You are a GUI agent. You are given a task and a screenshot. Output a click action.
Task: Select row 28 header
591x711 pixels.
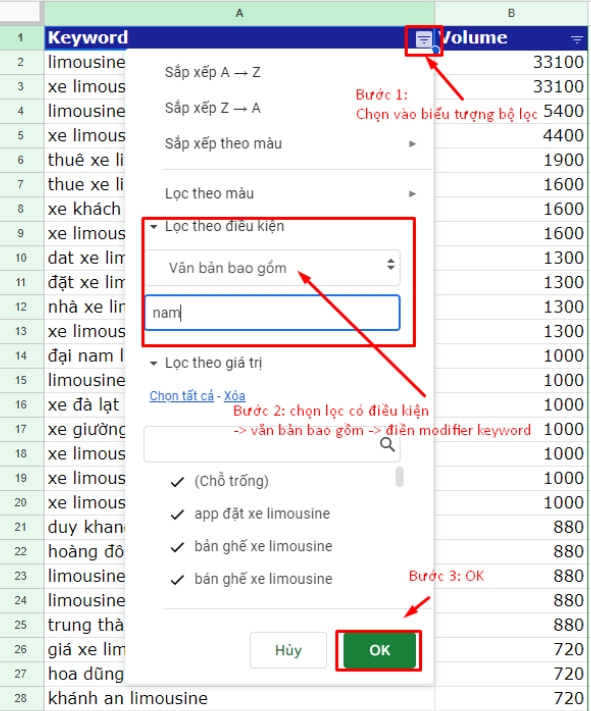coord(21,698)
